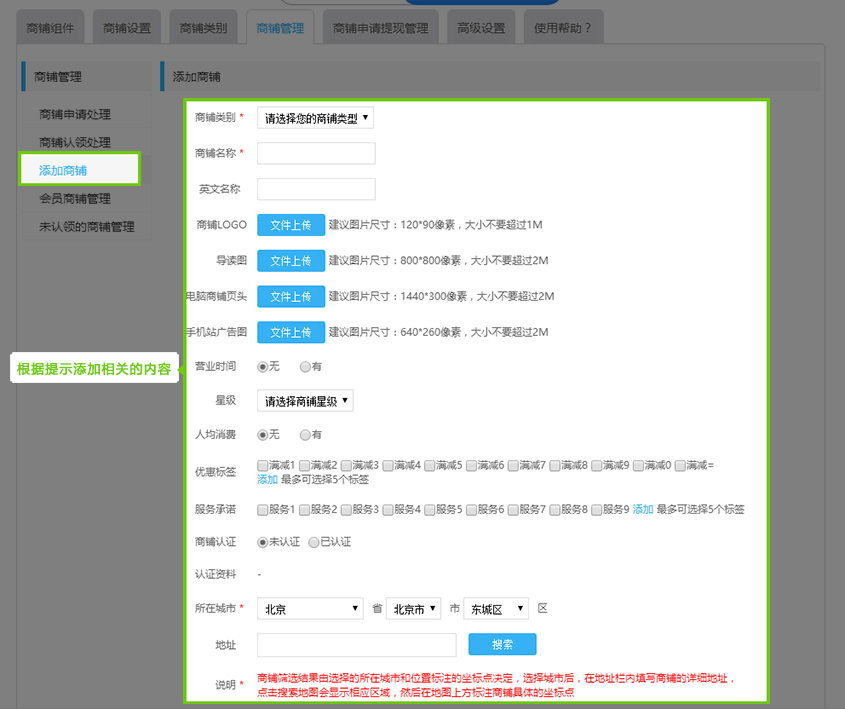This screenshot has width=845, height=709.
Task: Click 添加 link after 服务9
Action: click(642, 510)
